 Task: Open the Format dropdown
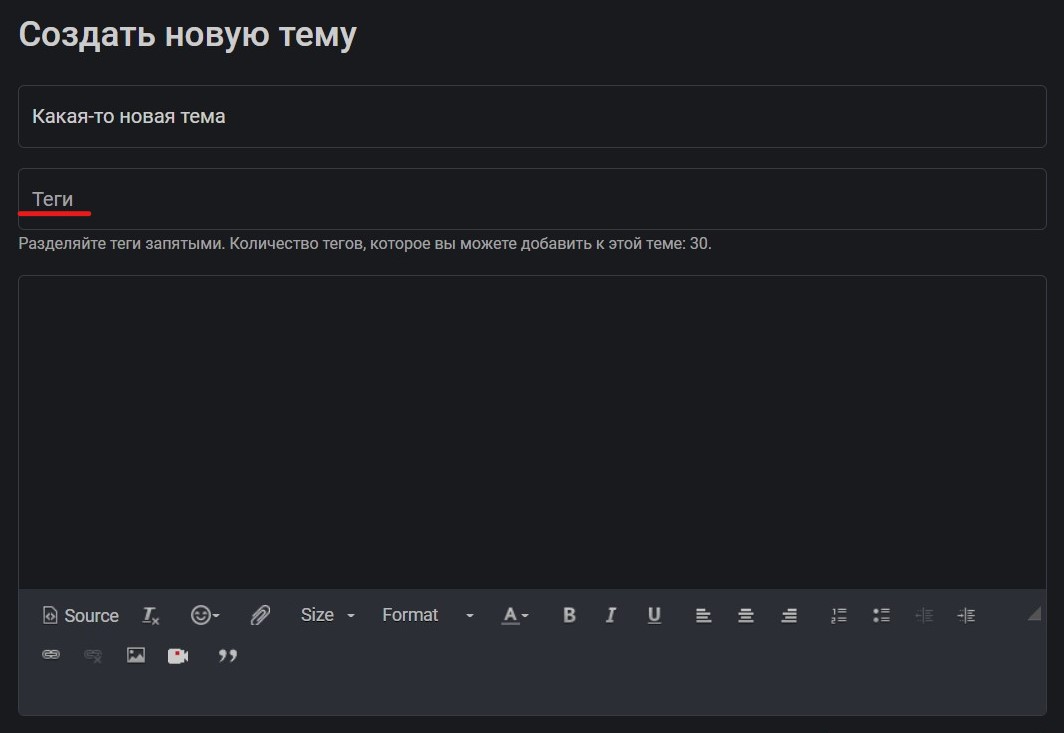(420, 615)
